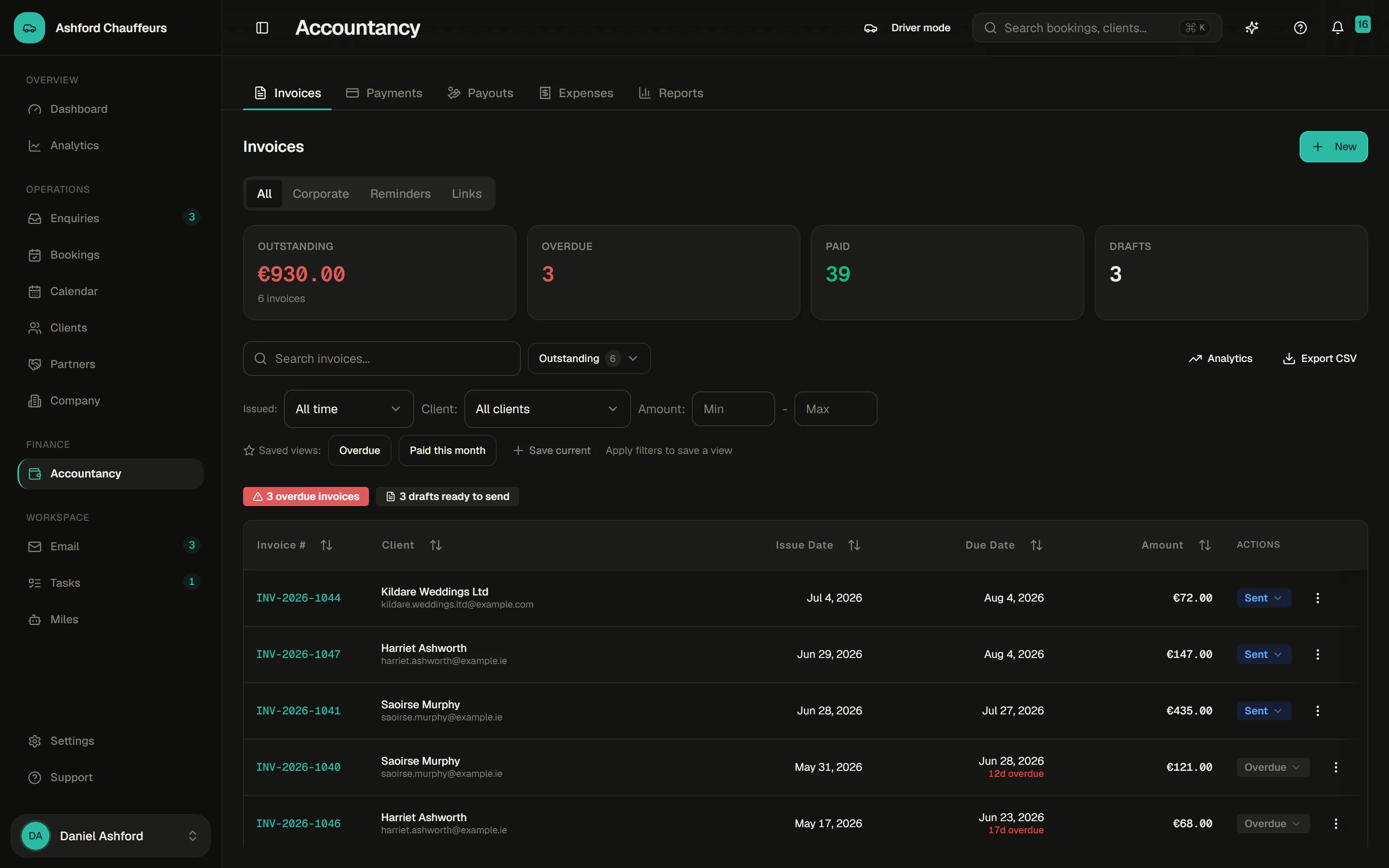Open row actions menu for INV-2026-1041
The height and width of the screenshot is (868, 1389).
(x=1318, y=711)
